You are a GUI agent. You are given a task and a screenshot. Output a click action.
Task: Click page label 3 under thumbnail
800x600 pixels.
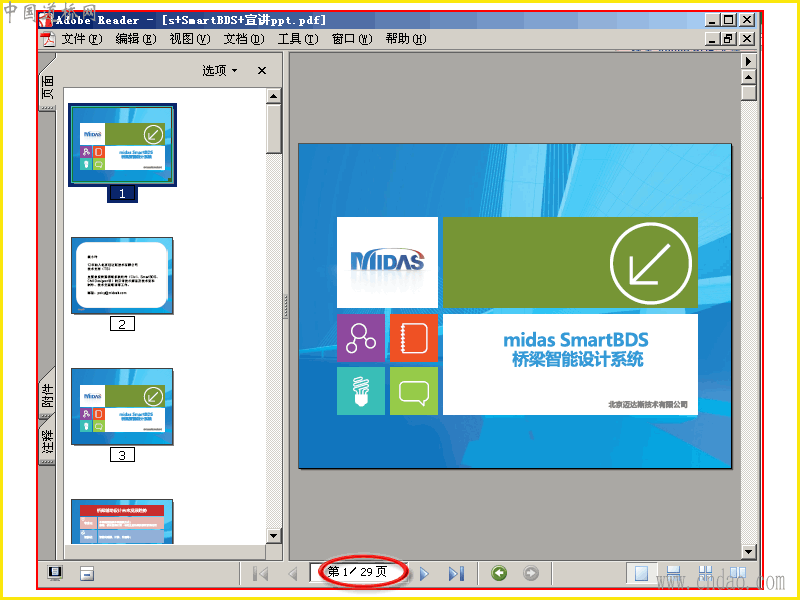click(122, 455)
